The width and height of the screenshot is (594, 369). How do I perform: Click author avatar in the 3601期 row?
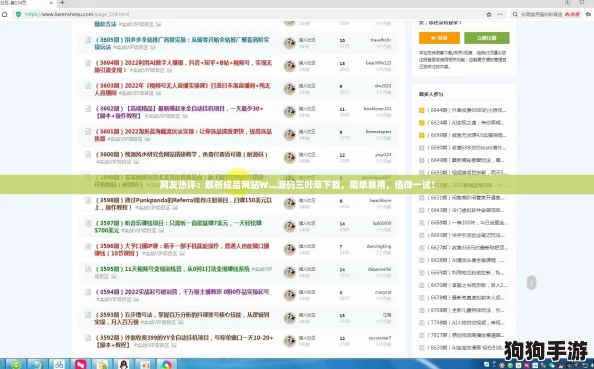(x=289, y=134)
